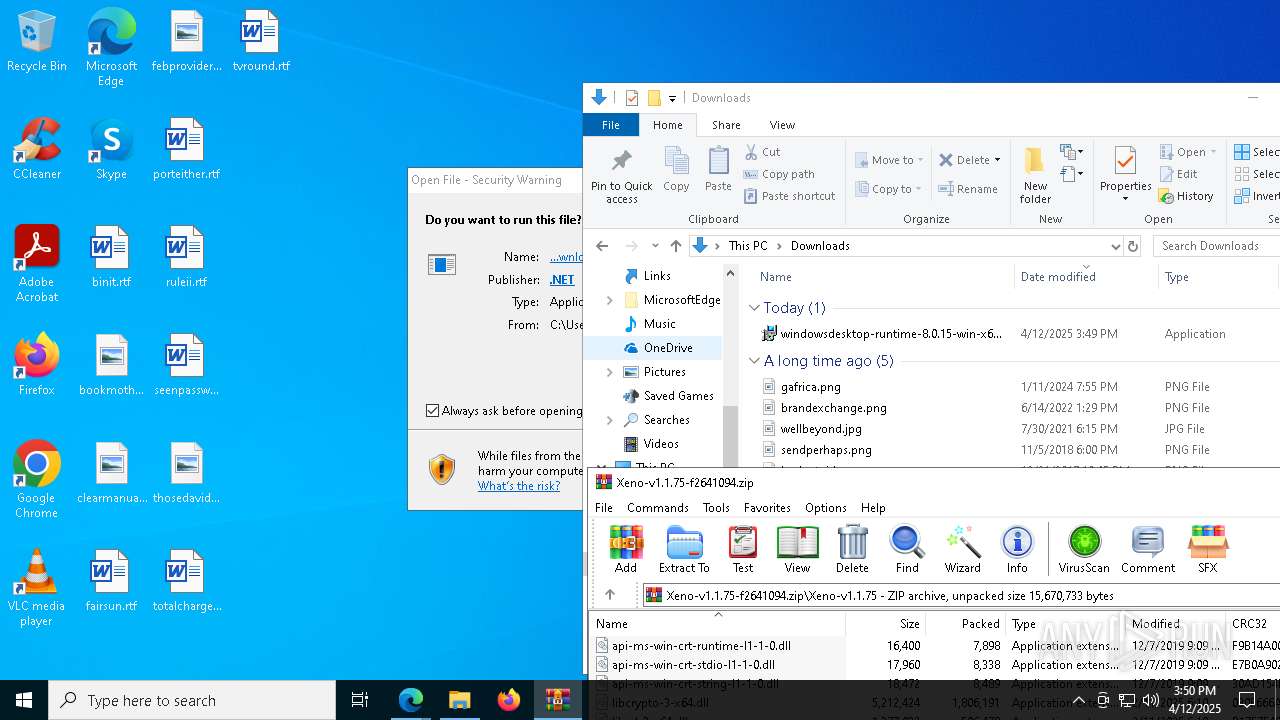This screenshot has width=1280, height=720.
Task: Select api-ms-win-crt-runtime-l1-1-0.dll in WinRAR
Action: [701, 646]
